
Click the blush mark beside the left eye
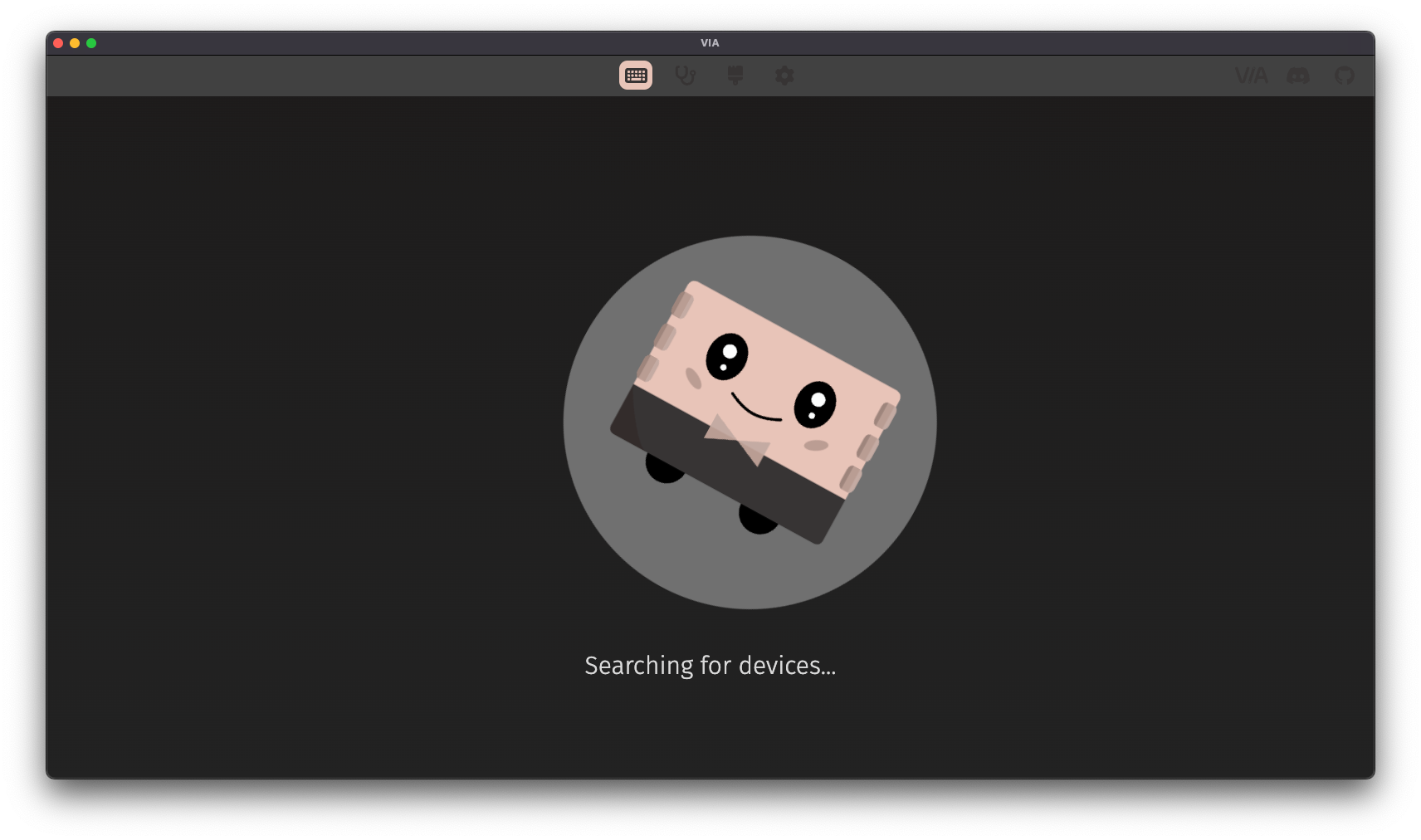coord(694,378)
